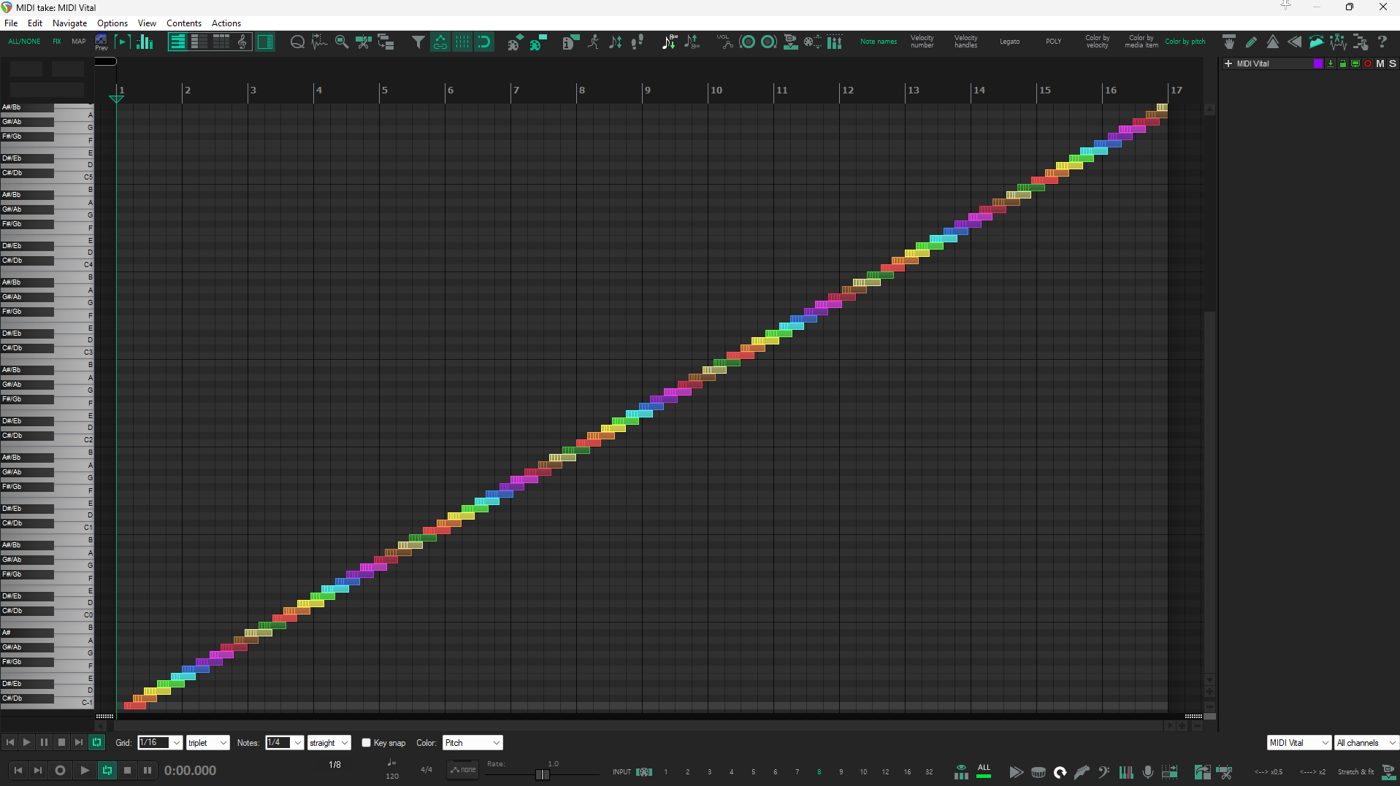Click the red record-arm circle on MIDI Vital
The width and height of the screenshot is (1400, 786).
point(1367,64)
